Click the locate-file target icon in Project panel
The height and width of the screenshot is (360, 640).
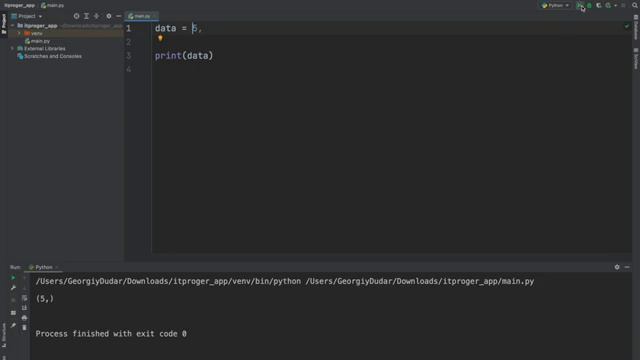point(76,16)
